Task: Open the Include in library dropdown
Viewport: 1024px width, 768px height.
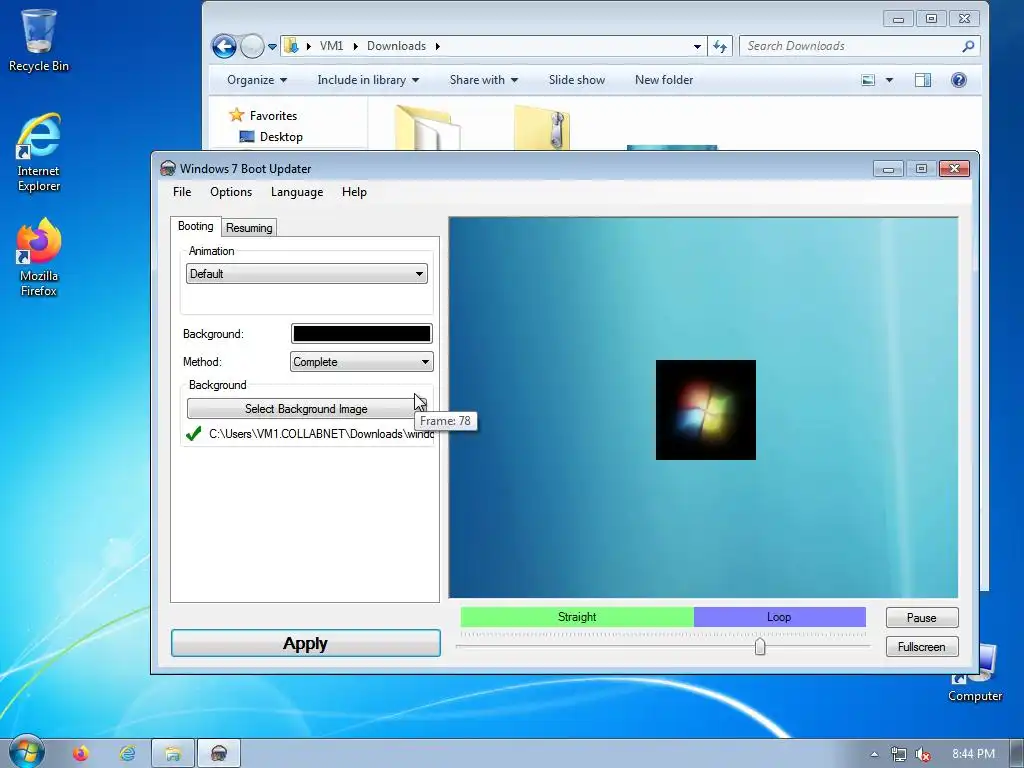Action: click(x=368, y=80)
